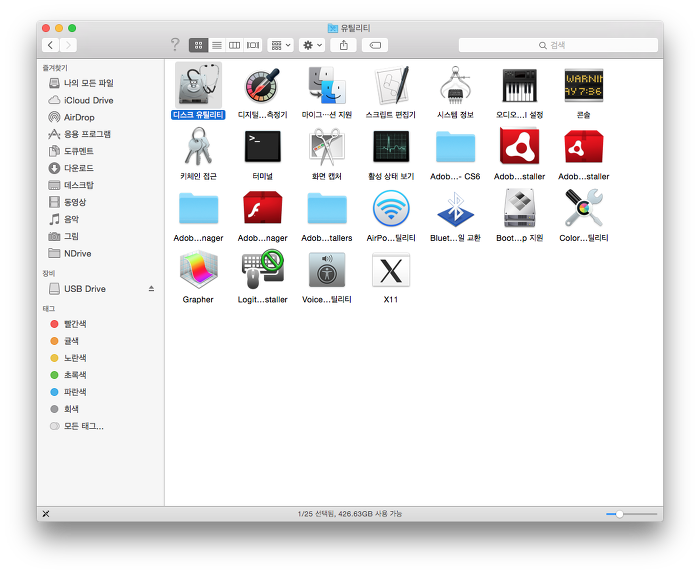Screen dimensions: 700x574
Task: Open the 키체인 접근 keys icon
Action: pyautogui.click(x=198, y=146)
